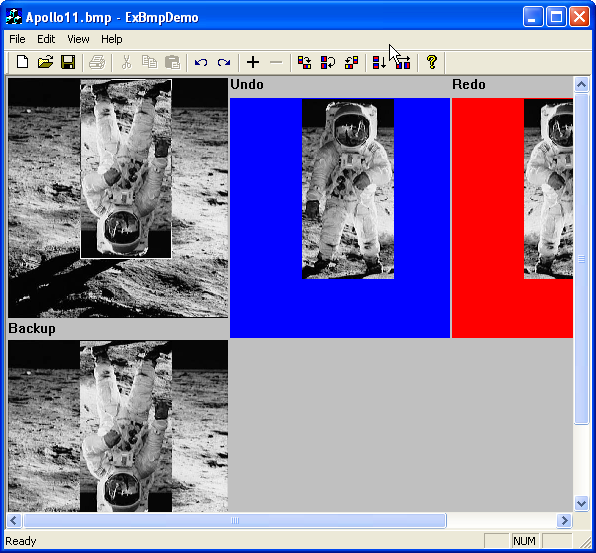Click the vertical scrollbar down arrow
The width and height of the screenshot is (596, 553).
[x=582, y=504]
